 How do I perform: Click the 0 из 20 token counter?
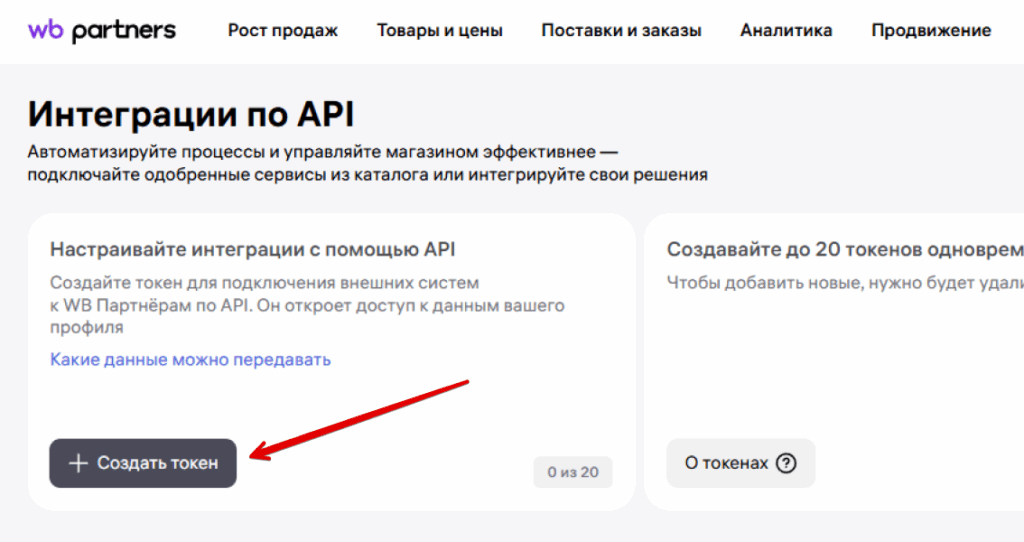click(573, 472)
